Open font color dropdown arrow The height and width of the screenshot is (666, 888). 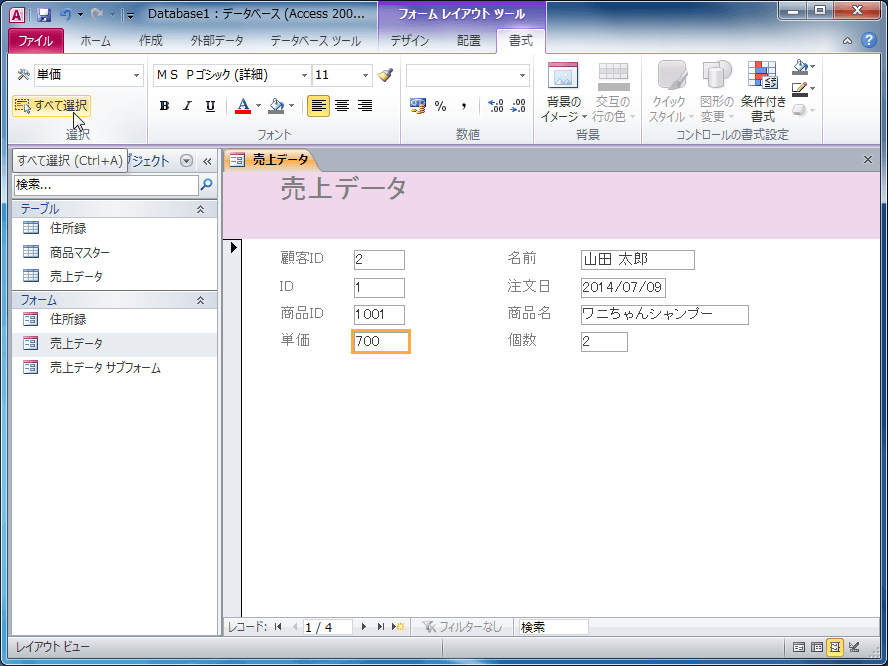click(x=258, y=106)
